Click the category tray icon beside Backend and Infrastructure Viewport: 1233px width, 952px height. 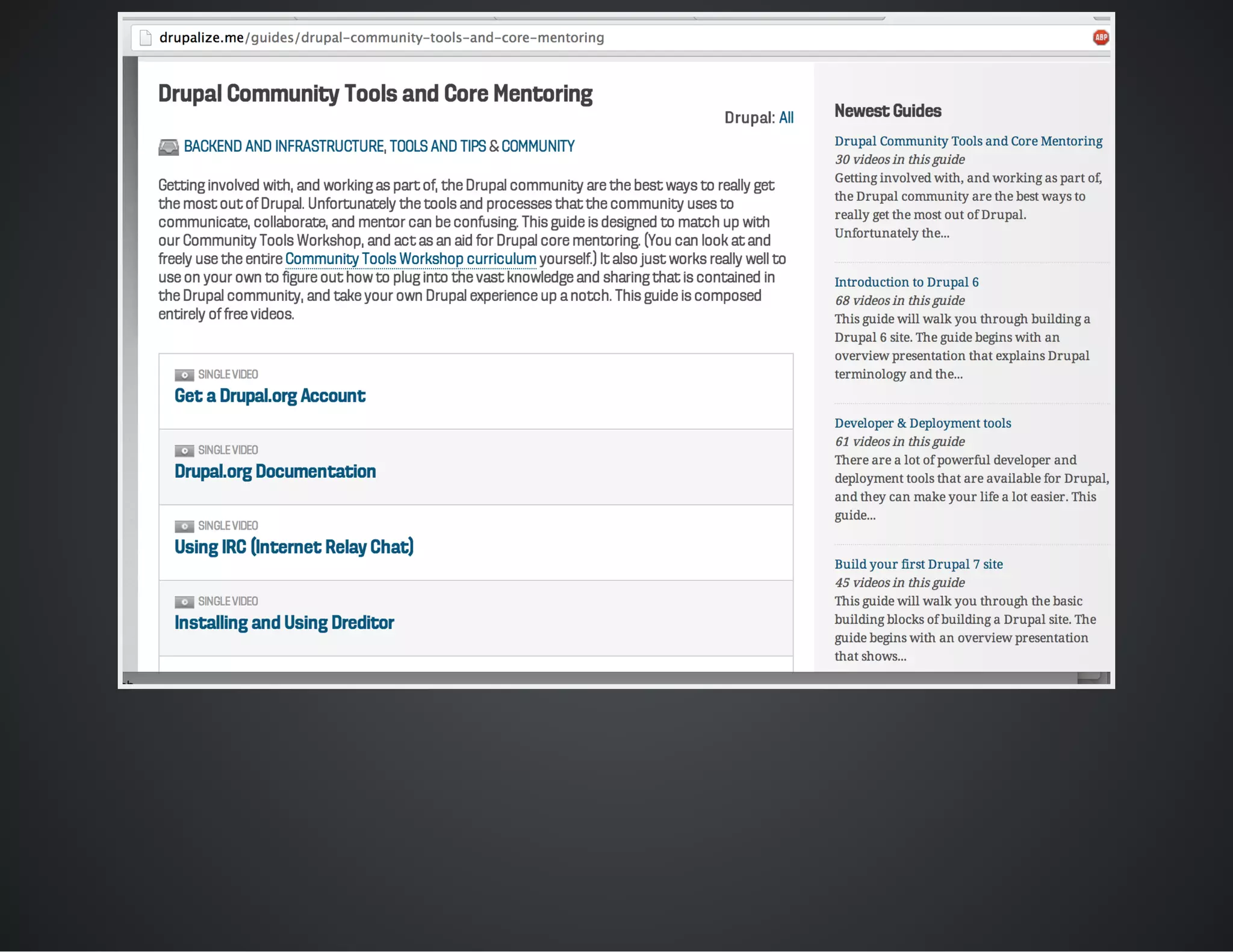pyautogui.click(x=169, y=147)
